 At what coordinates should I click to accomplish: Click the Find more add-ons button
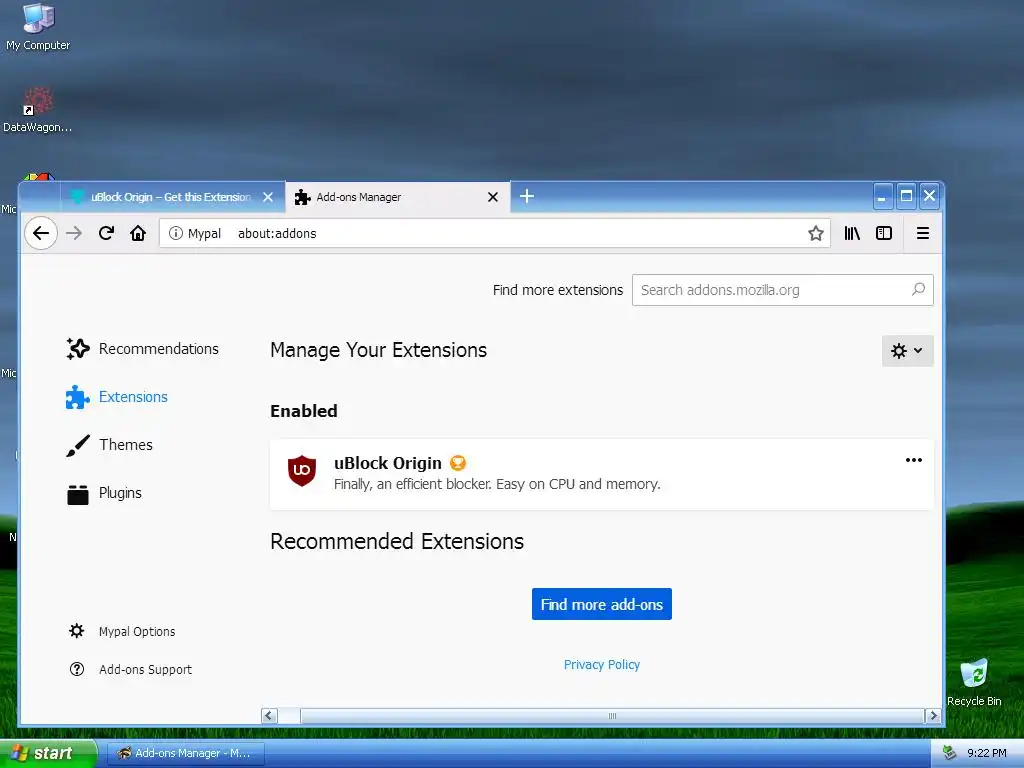pyautogui.click(x=601, y=604)
